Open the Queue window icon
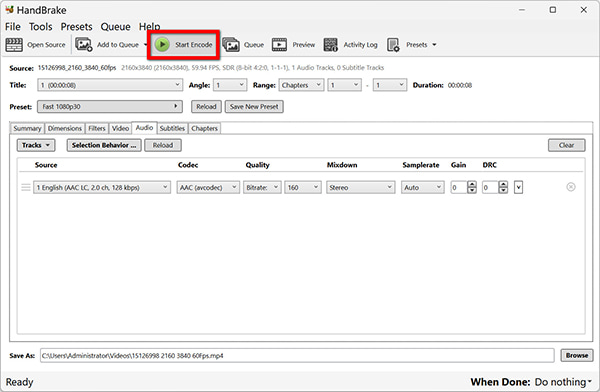600x392 pixels. pos(231,44)
